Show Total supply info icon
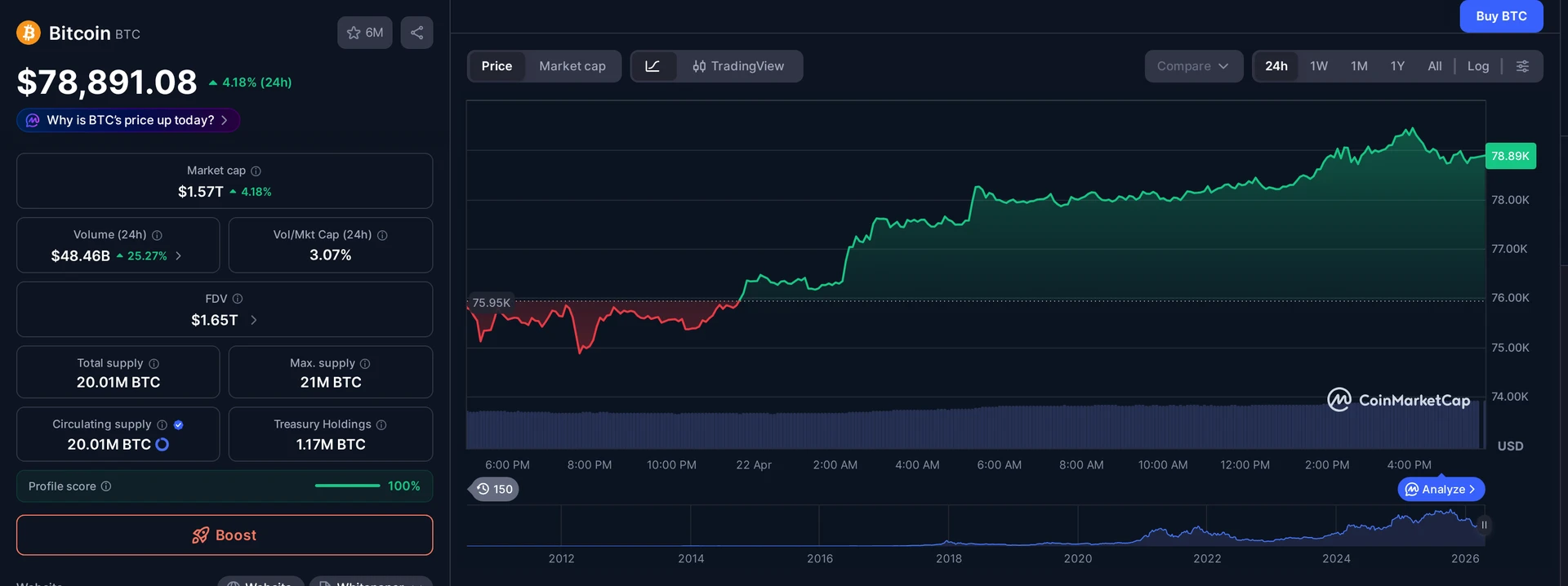This screenshot has width=1568, height=586. [x=154, y=363]
